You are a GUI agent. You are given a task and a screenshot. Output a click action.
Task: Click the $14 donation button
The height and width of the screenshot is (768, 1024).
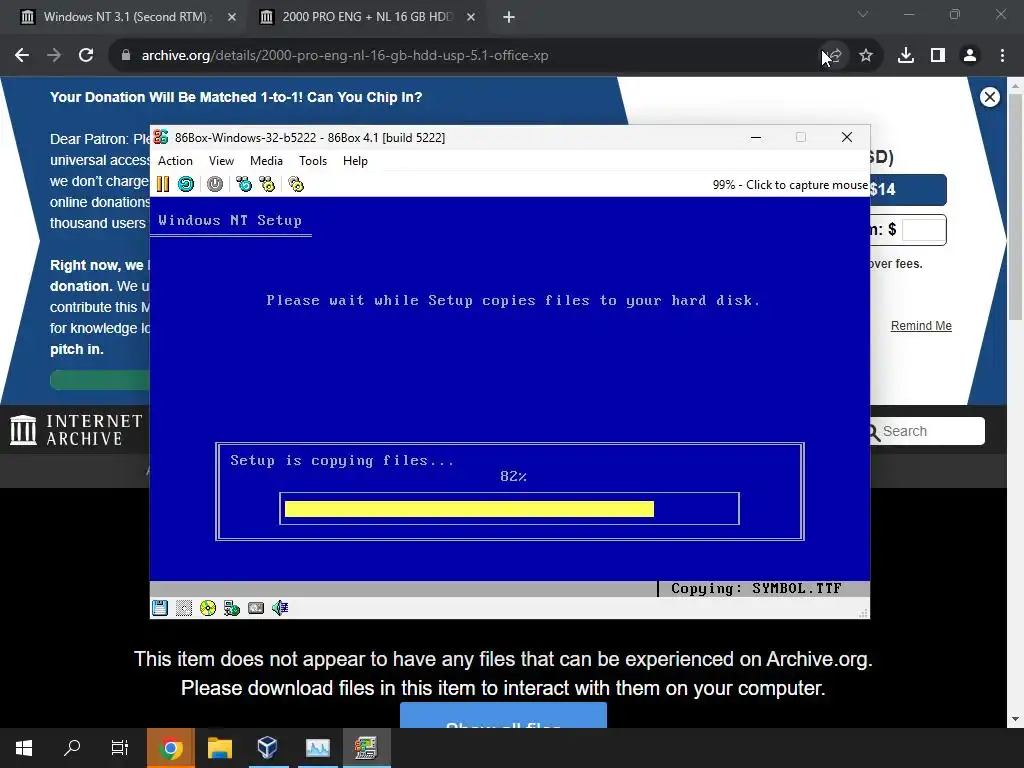pyautogui.click(x=908, y=190)
